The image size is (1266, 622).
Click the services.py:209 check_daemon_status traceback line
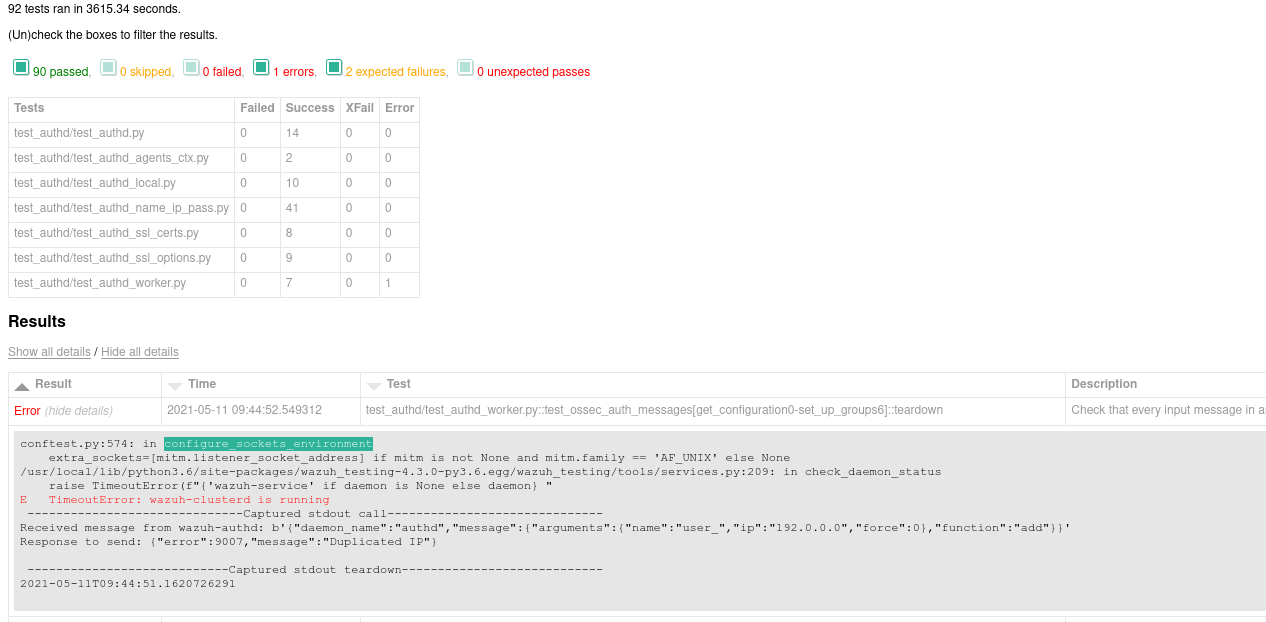(x=480, y=472)
